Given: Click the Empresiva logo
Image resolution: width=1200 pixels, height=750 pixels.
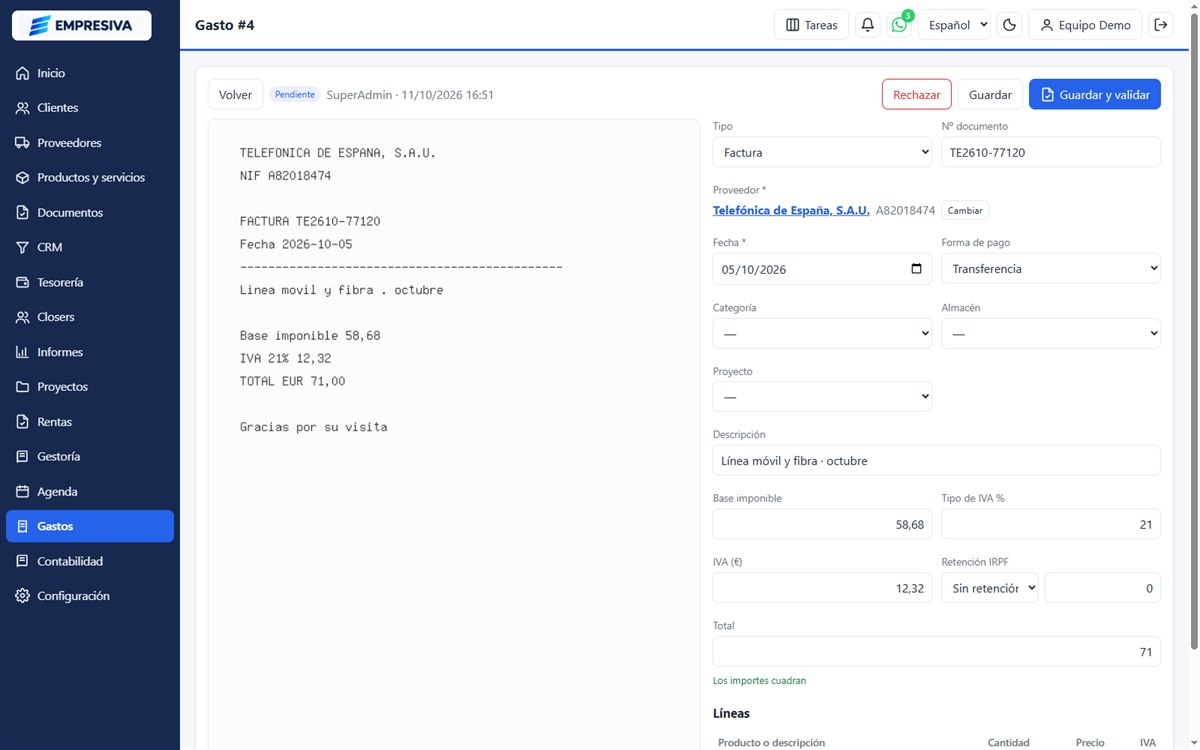Looking at the screenshot, I should click(81, 25).
